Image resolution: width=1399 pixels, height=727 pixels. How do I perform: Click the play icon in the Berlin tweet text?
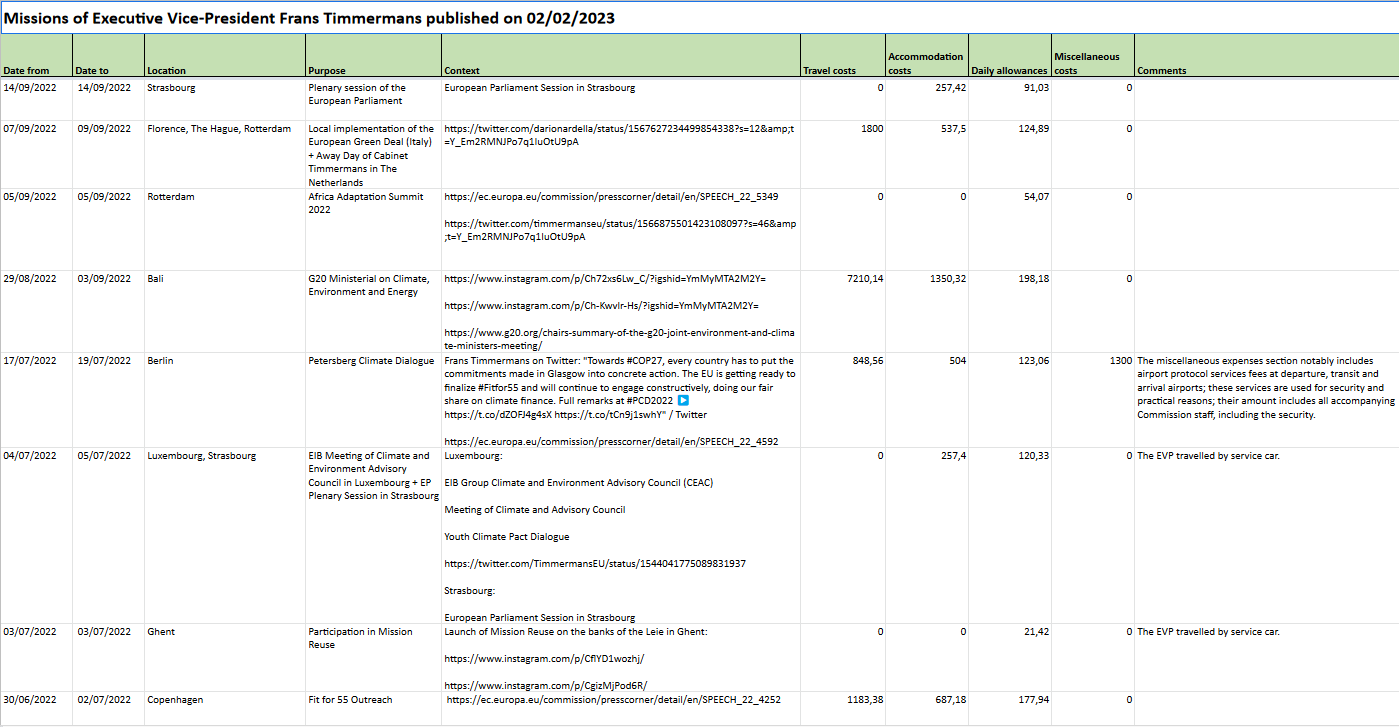click(712, 401)
